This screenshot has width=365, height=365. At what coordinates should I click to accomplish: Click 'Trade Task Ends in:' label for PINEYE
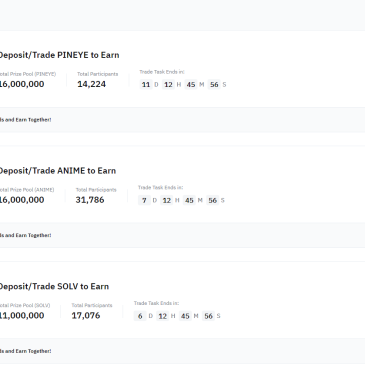click(162, 72)
